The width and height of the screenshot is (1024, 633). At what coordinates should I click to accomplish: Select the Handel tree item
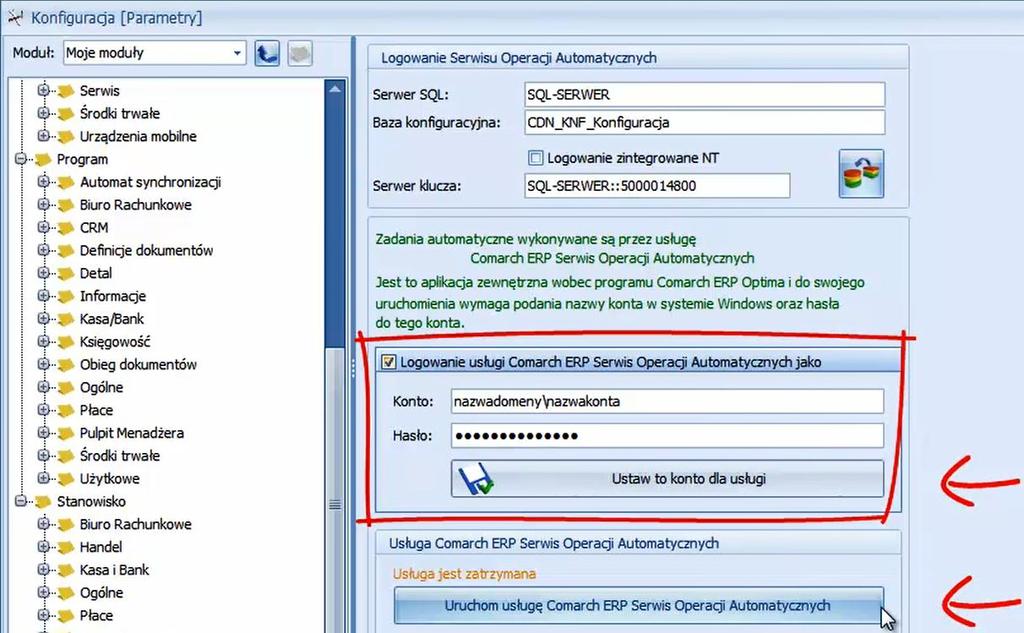coord(101,547)
